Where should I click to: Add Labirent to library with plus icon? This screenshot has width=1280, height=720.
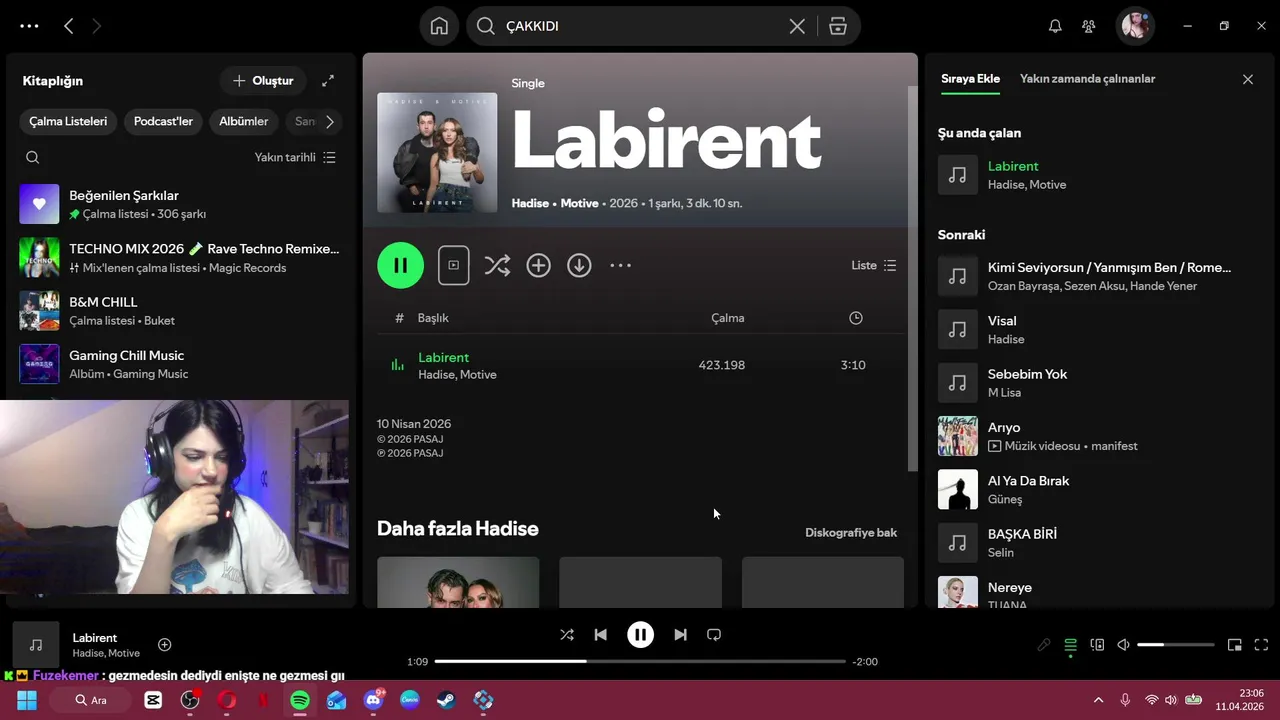538,265
